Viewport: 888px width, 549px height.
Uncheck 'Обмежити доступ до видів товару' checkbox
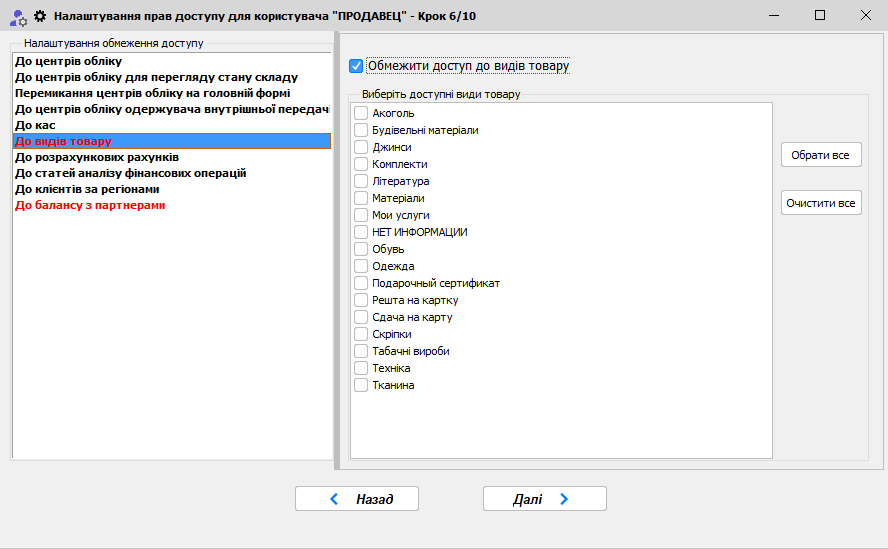click(356, 66)
